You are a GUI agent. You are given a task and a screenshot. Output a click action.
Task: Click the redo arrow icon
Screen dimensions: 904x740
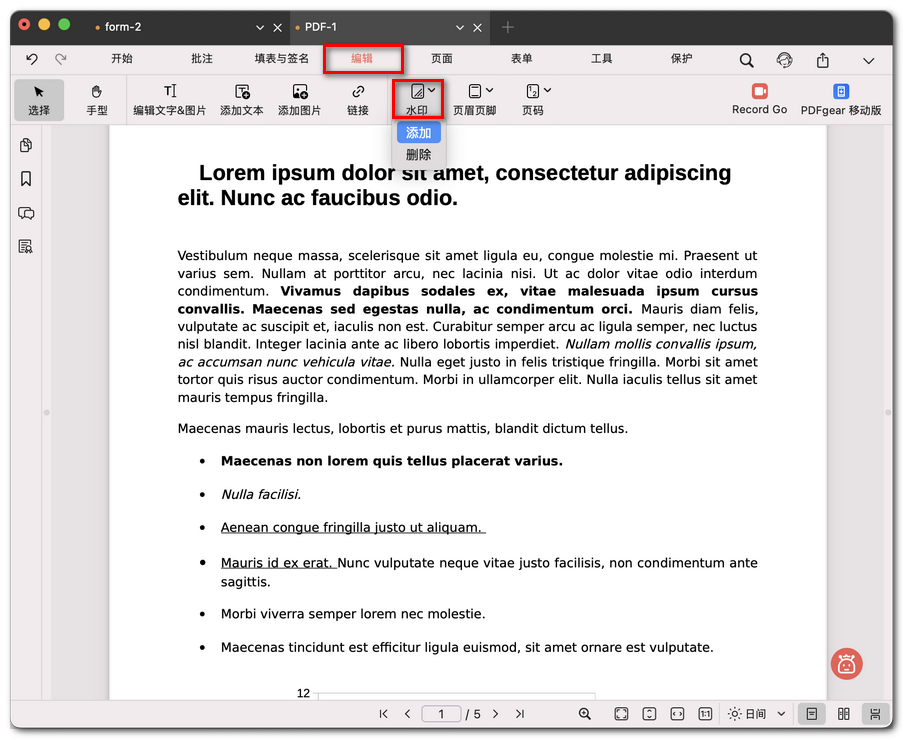point(61,59)
